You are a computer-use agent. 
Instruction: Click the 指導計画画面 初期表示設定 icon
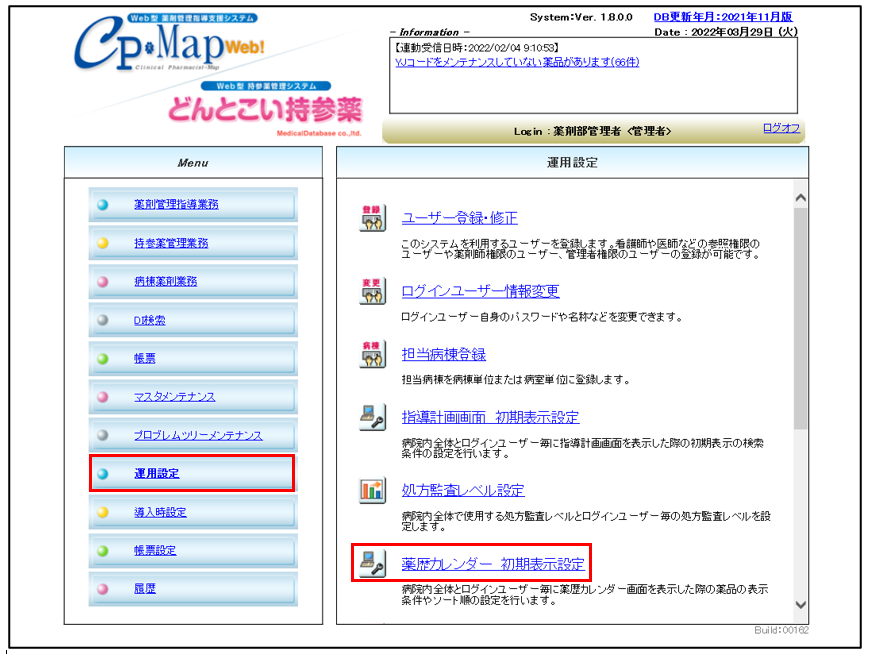pos(372,417)
